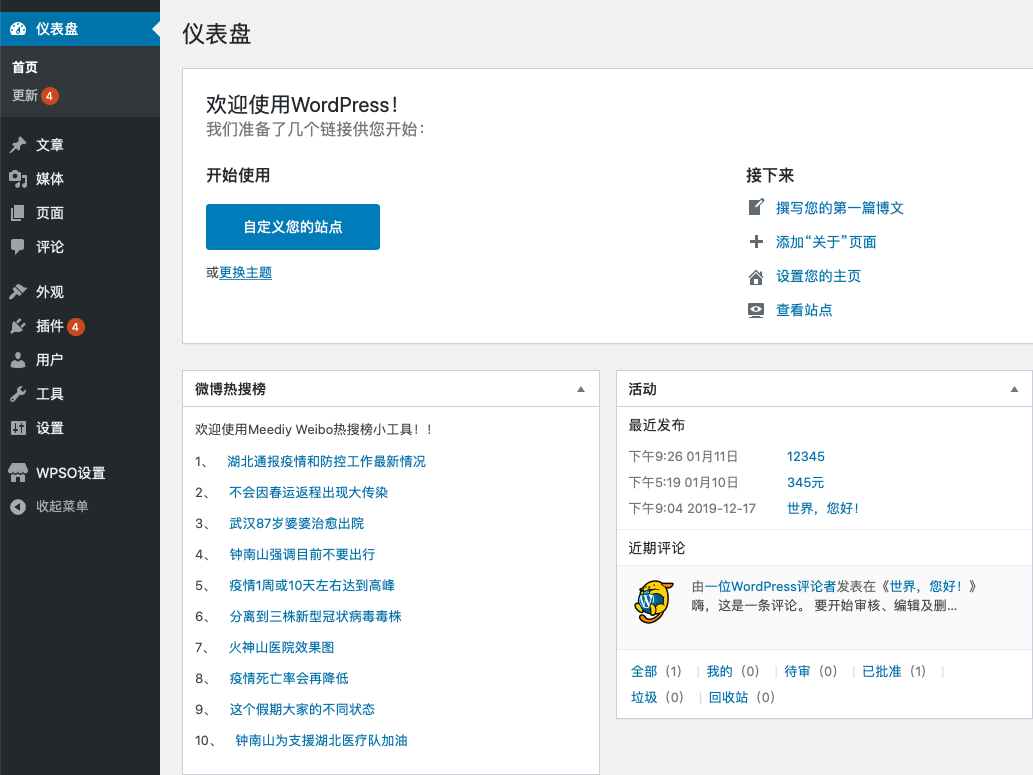Screen dimensions: 1033x775
Task: Click the wrench icon beside 工具
Action: point(18,394)
